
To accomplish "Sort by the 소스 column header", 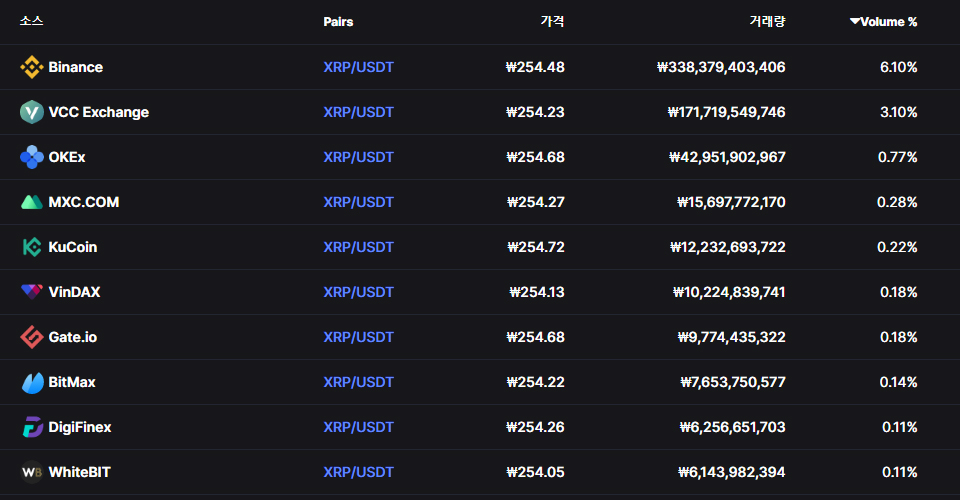I will pos(31,21).
